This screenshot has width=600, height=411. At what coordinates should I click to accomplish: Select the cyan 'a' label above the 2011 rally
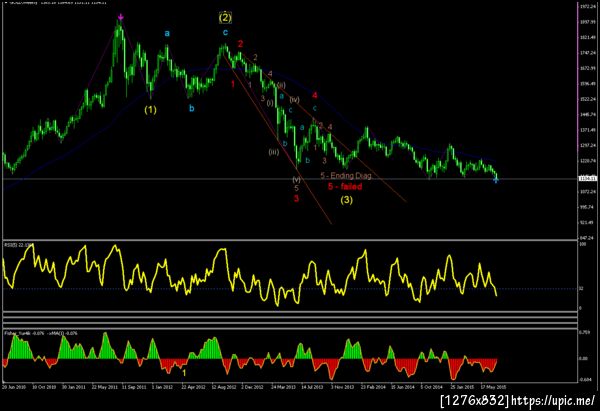coord(167,33)
